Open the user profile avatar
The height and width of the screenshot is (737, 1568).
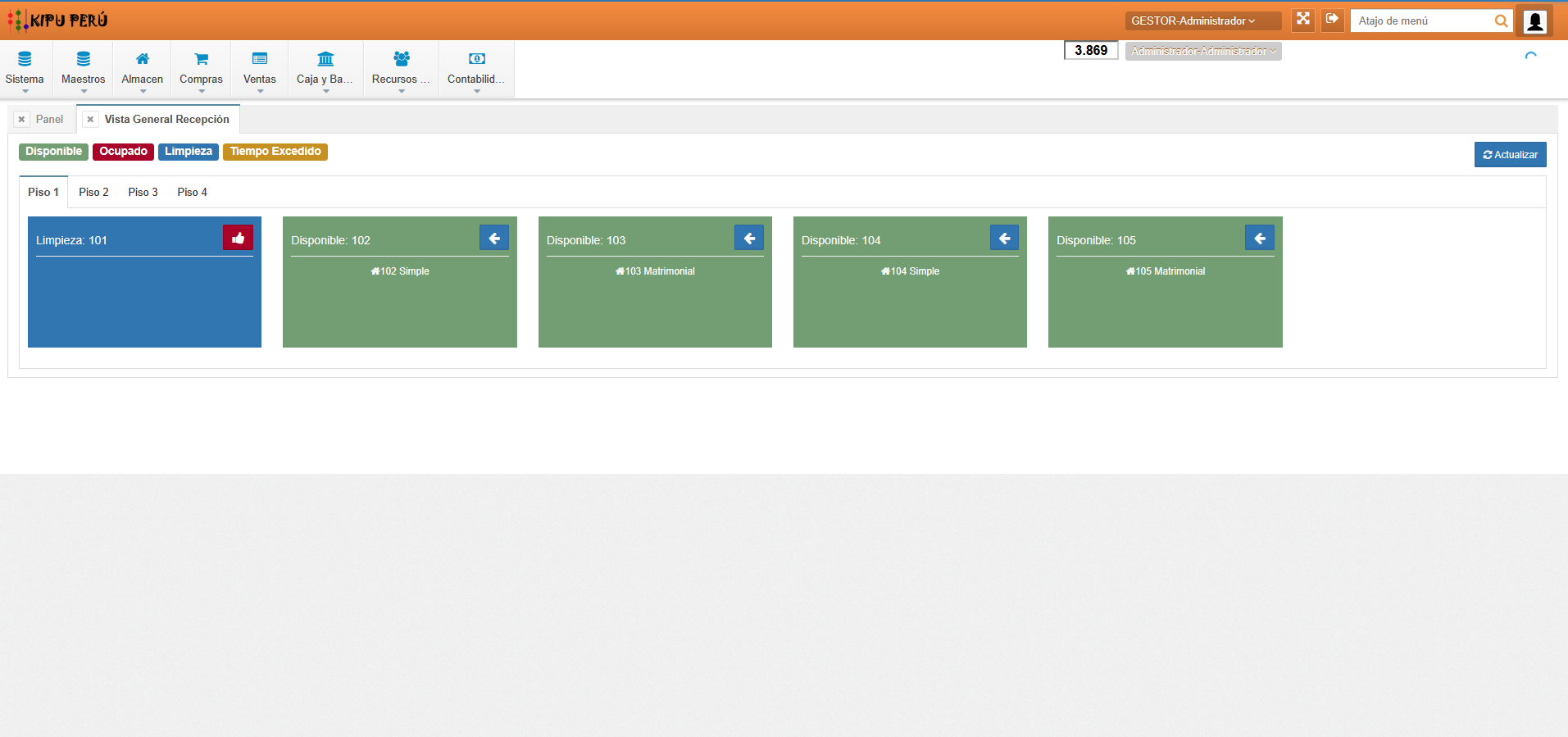[x=1535, y=21]
